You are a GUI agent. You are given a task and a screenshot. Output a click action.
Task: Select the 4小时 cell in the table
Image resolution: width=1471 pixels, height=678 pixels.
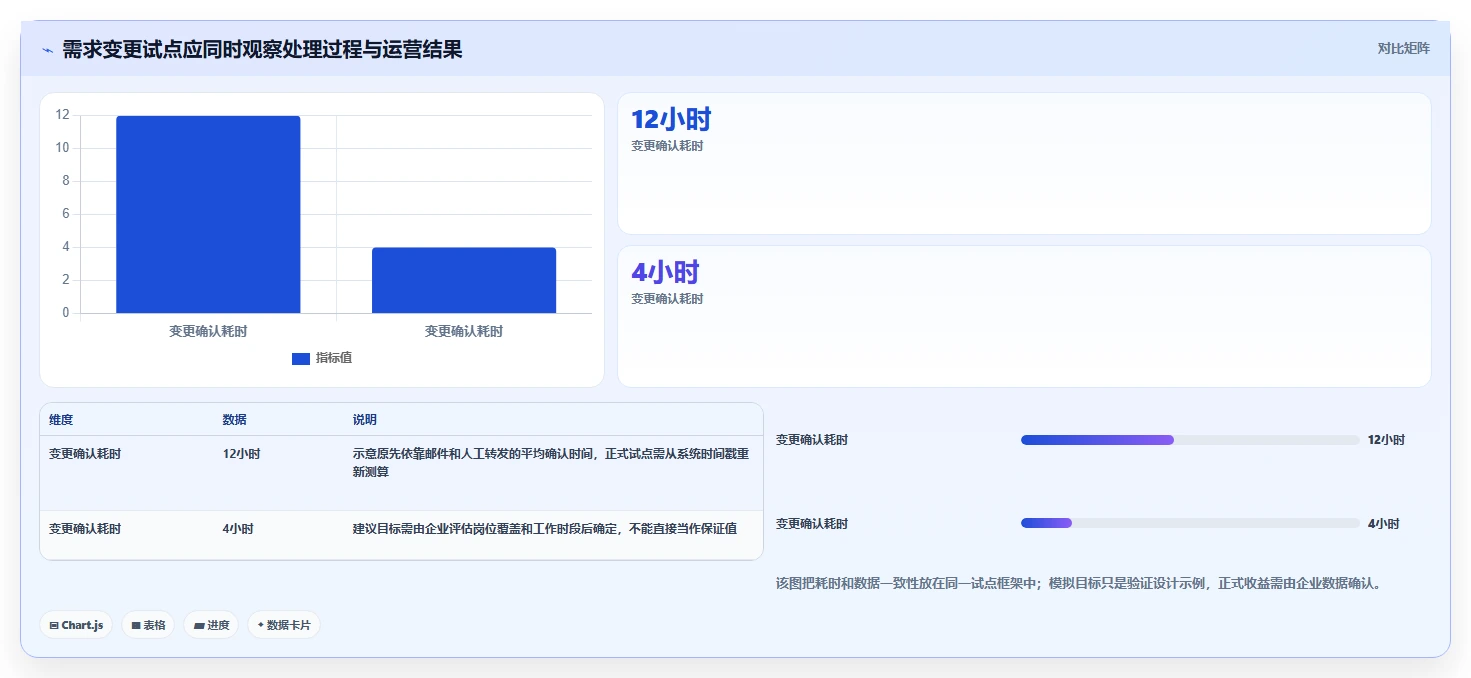pos(238,529)
